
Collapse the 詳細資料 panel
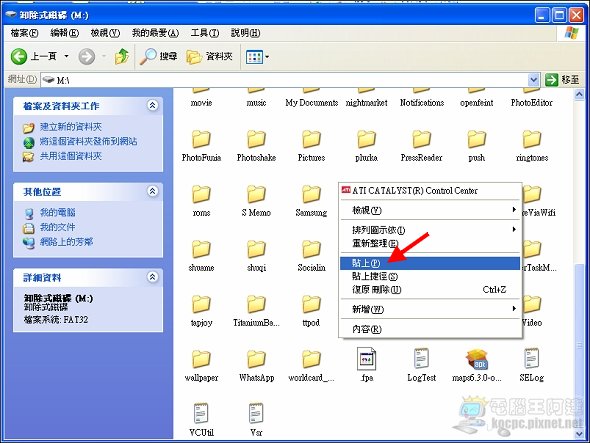(152, 277)
